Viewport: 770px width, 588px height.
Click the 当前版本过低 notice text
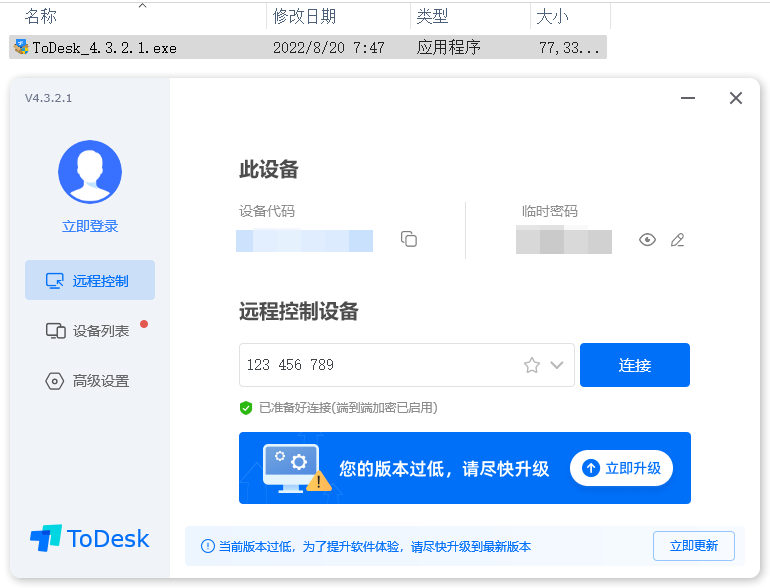[375, 546]
